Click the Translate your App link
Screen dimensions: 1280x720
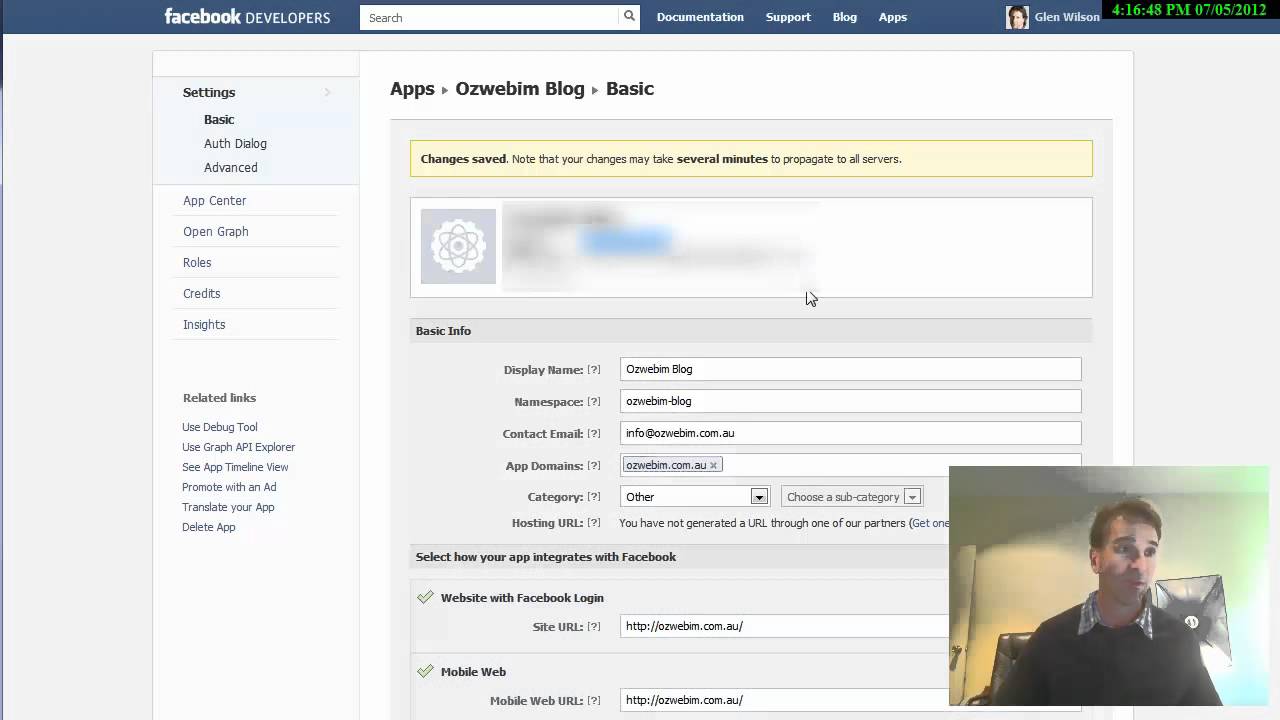pos(228,507)
